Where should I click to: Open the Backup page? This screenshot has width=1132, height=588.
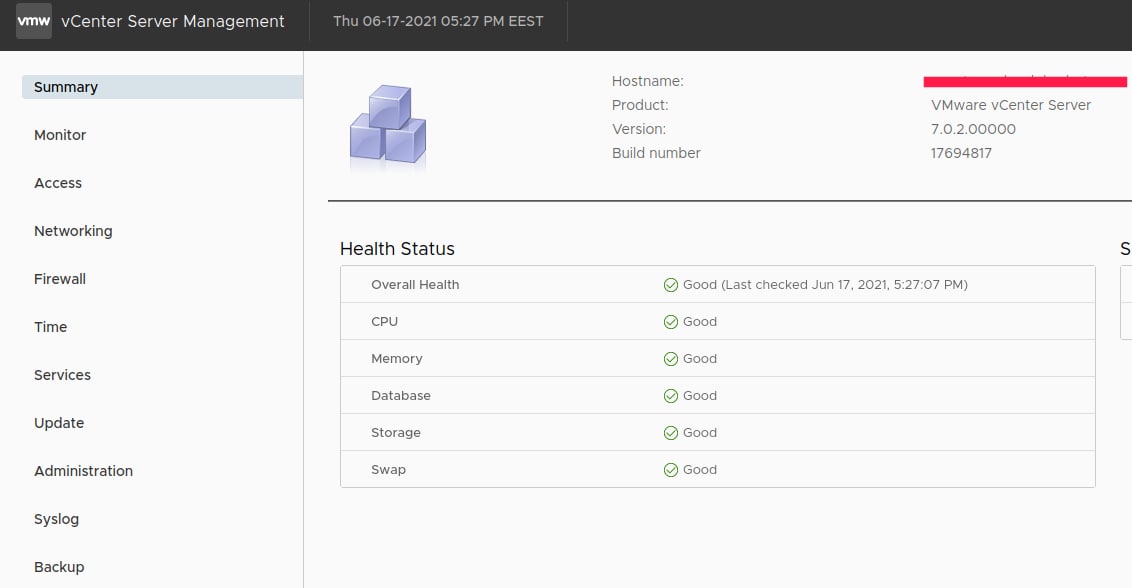coord(59,567)
